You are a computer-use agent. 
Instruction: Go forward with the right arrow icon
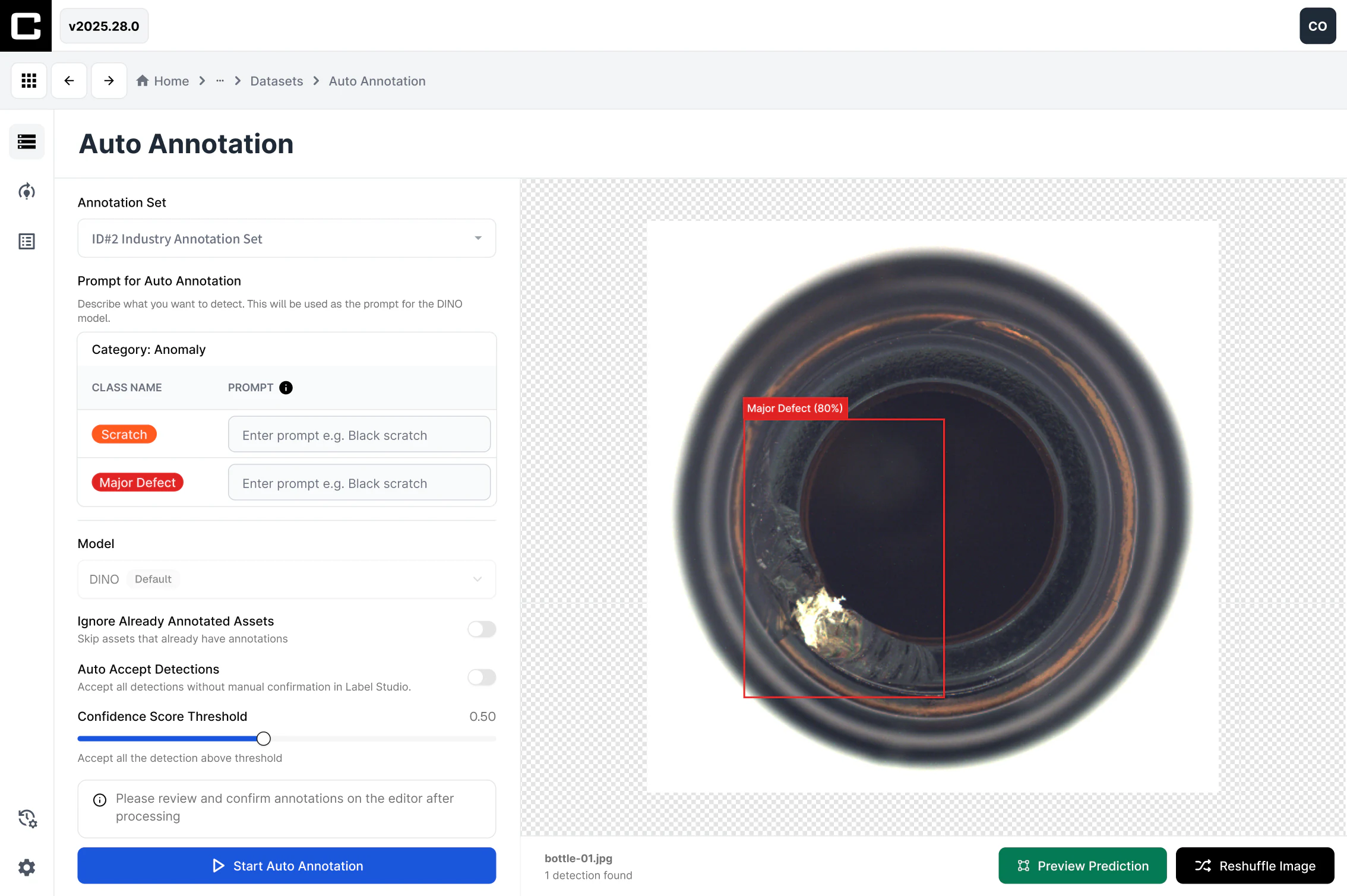[x=109, y=80]
